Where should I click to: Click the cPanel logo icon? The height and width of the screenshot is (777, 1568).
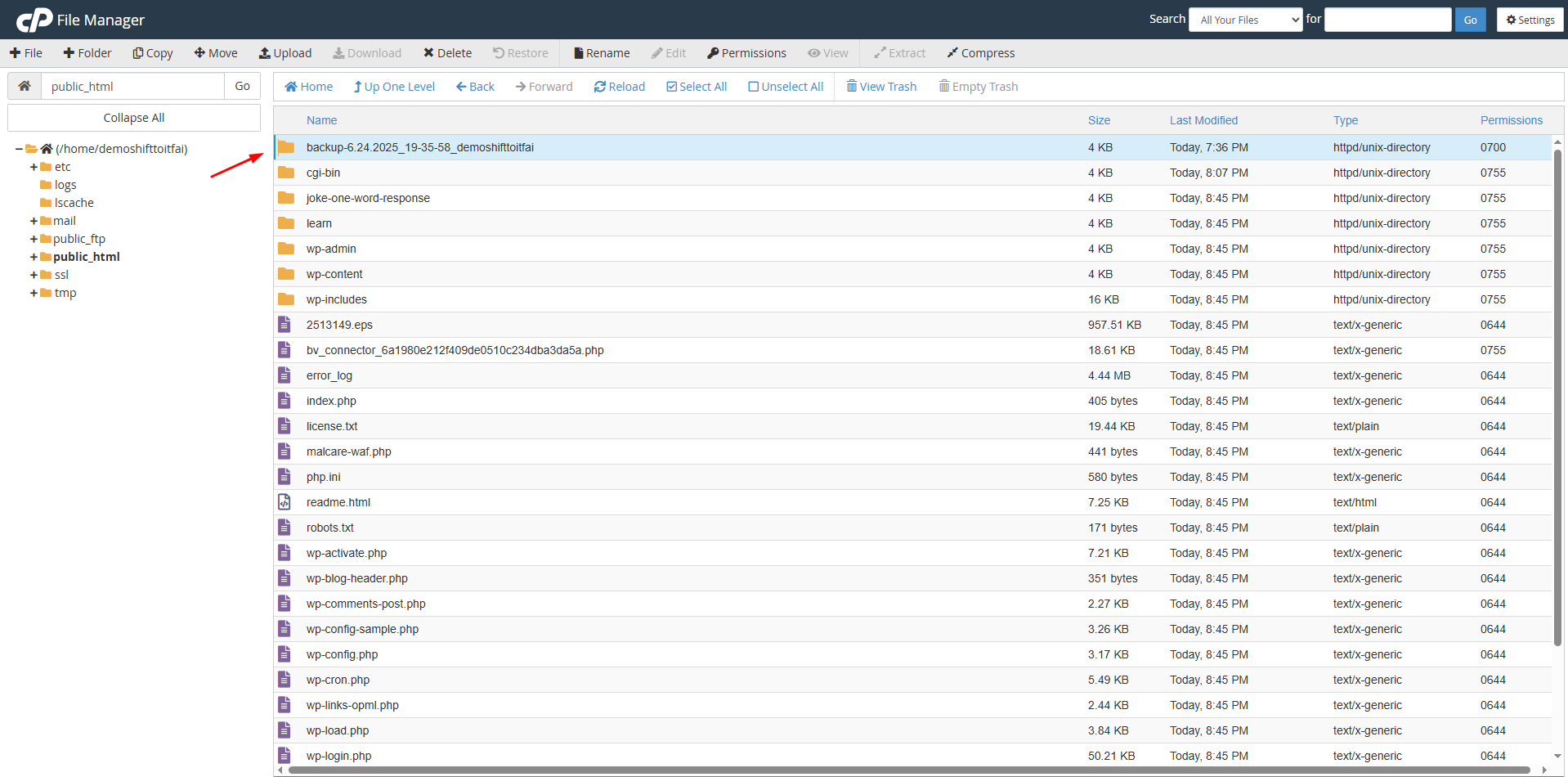pyautogui.click(x=34, y=20)
